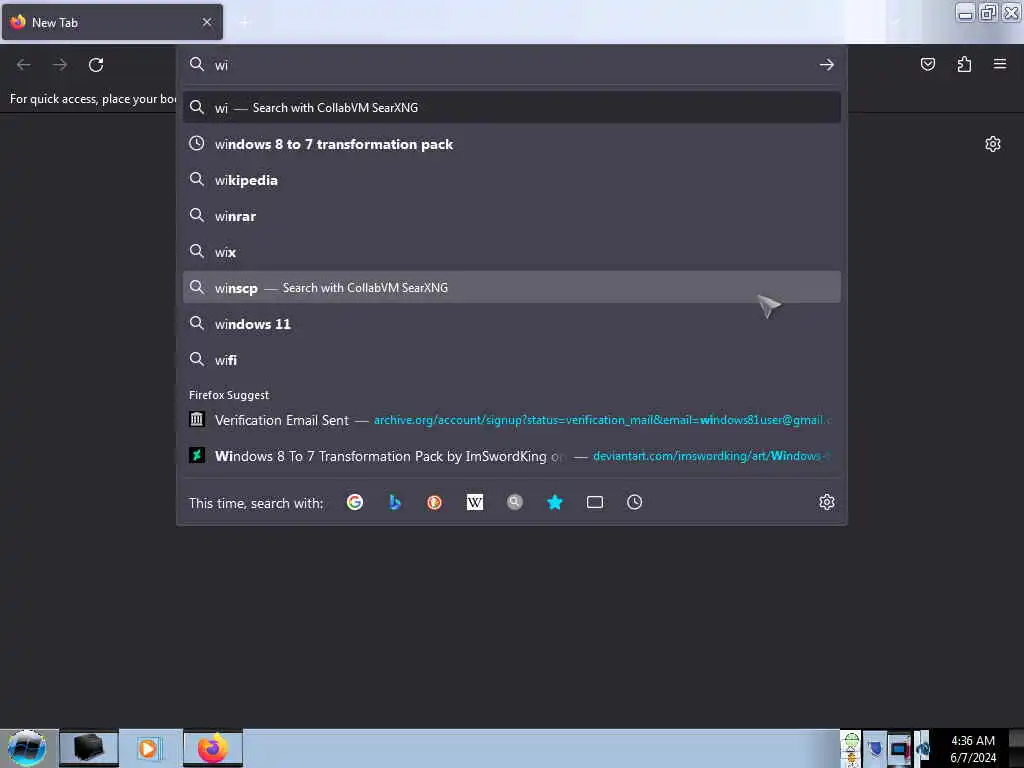Screen dimensions: 1024x768
Task: Go back one page
Action: [x=24, y=65]
